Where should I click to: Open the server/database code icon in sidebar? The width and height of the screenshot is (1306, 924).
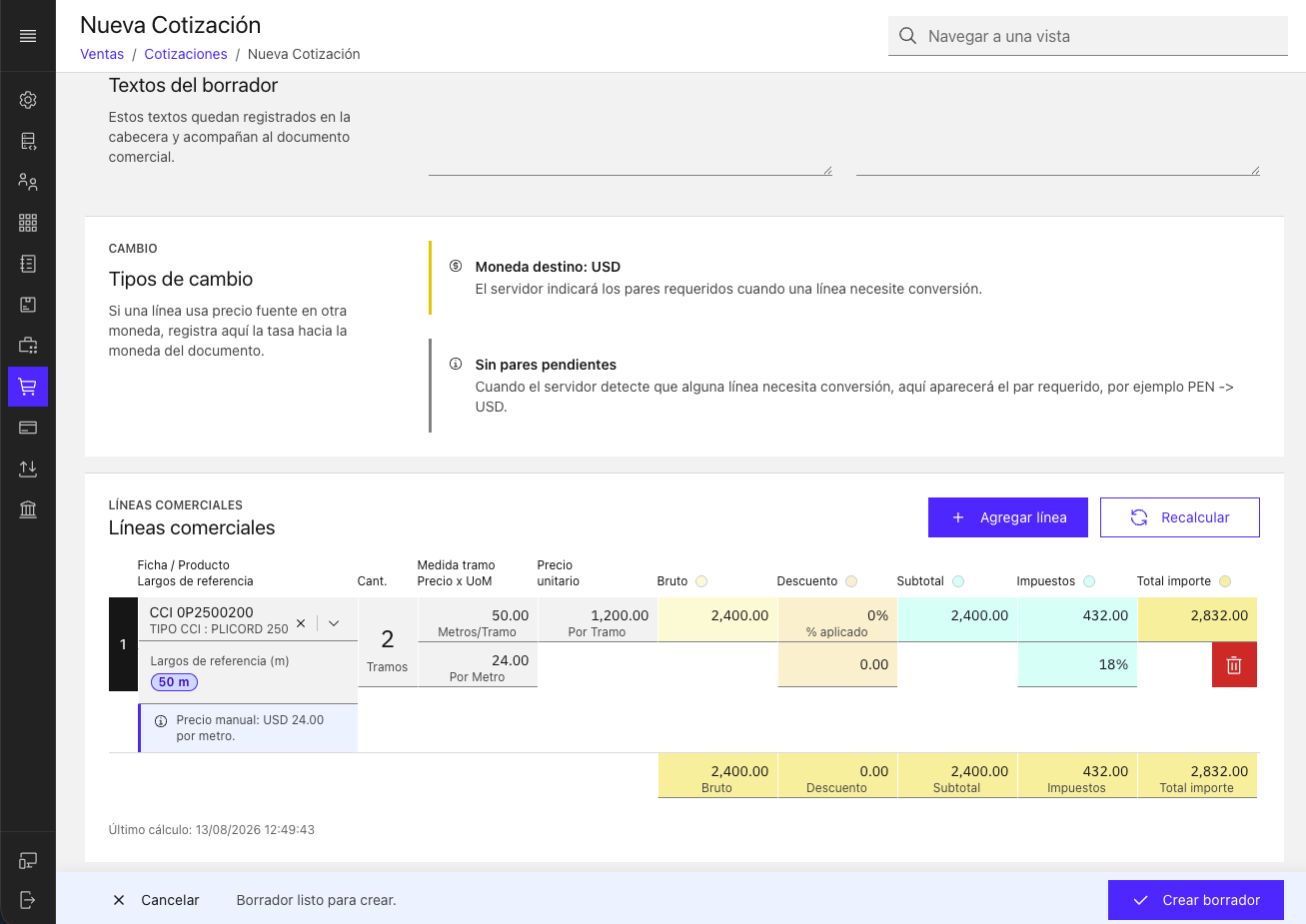[28, 141]
